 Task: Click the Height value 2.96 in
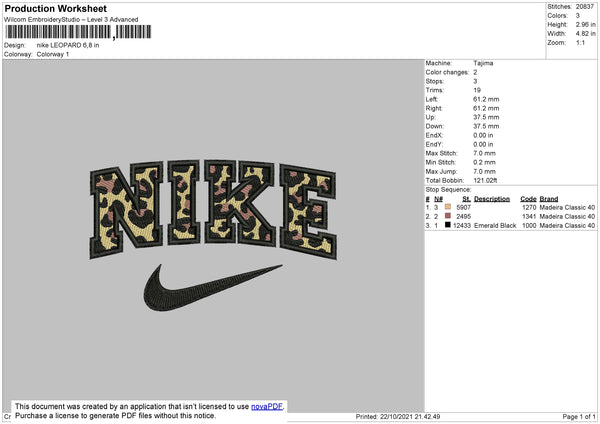585,24
